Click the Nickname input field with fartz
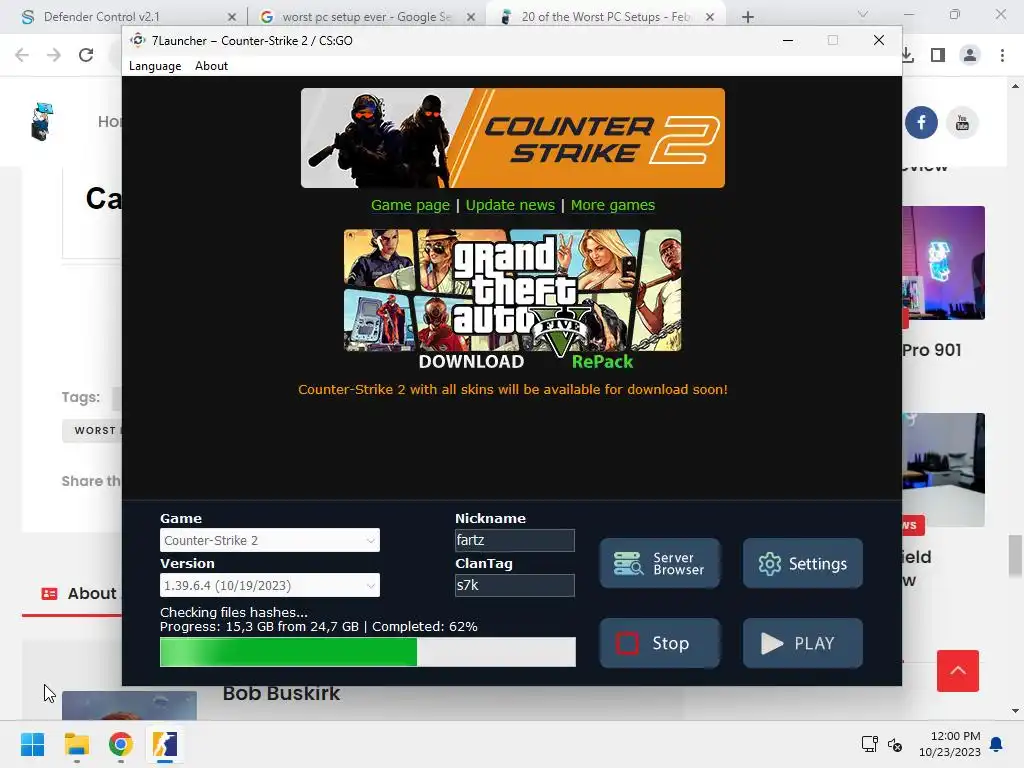The height and width of the screenshot is (768, 1024). [x=515, y=540]
